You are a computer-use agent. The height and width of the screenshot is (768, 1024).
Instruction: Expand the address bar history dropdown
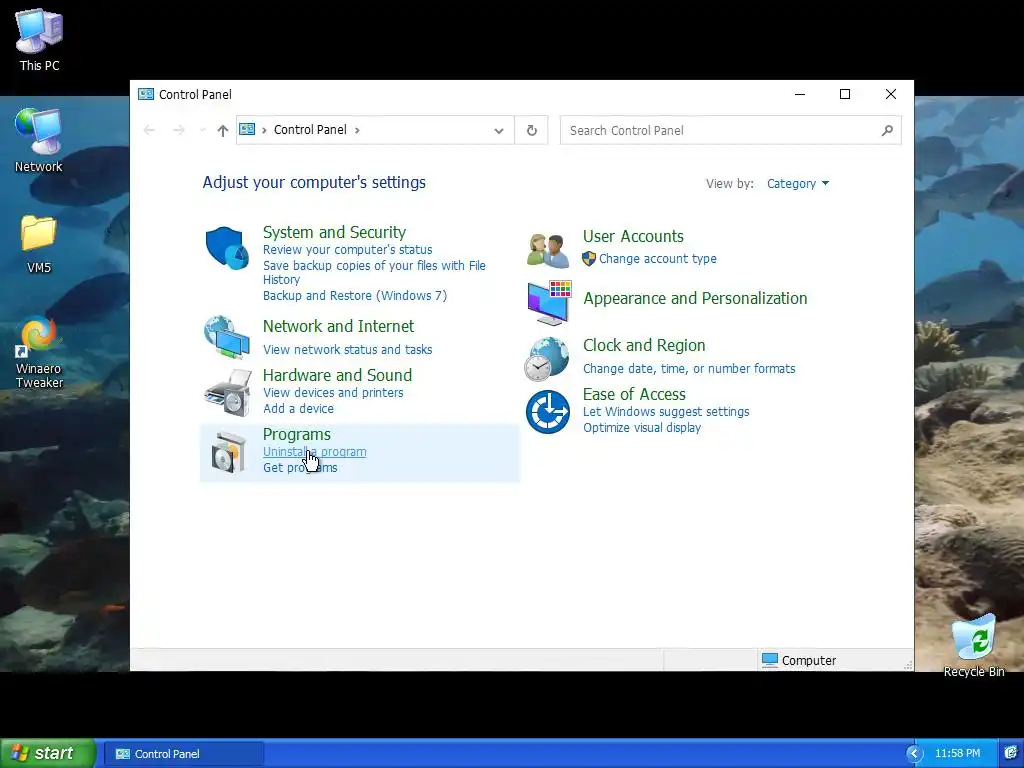[x=499, y=131]
